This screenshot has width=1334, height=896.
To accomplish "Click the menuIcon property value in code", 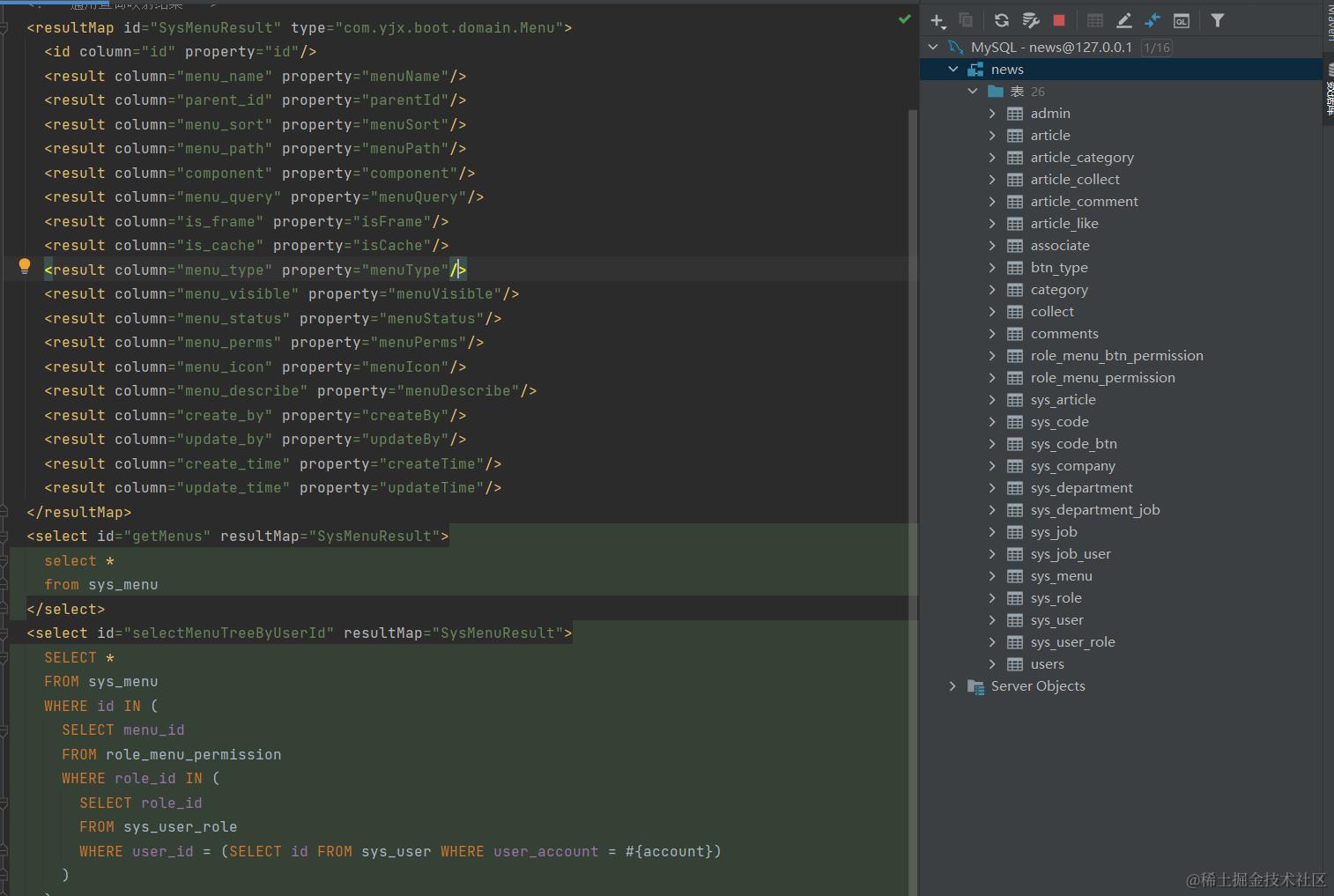I will [409, 367].
